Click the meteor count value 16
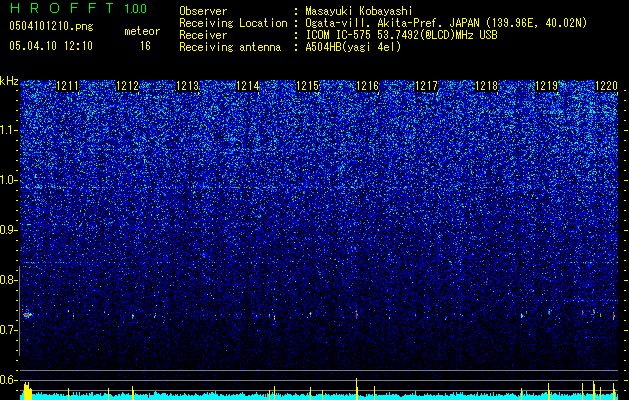The width and height of the screenshot is (629, 400). click(x=145, y=46)
